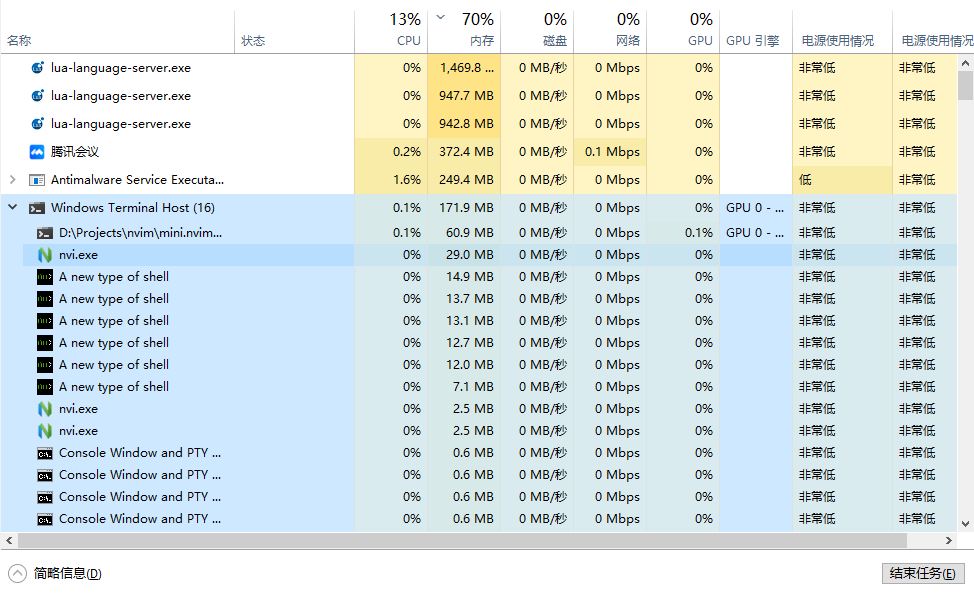Sort by the GPU 引擎 column header
Image resolution: width=974 pixels, height=598 pixels.
point(752,41)
